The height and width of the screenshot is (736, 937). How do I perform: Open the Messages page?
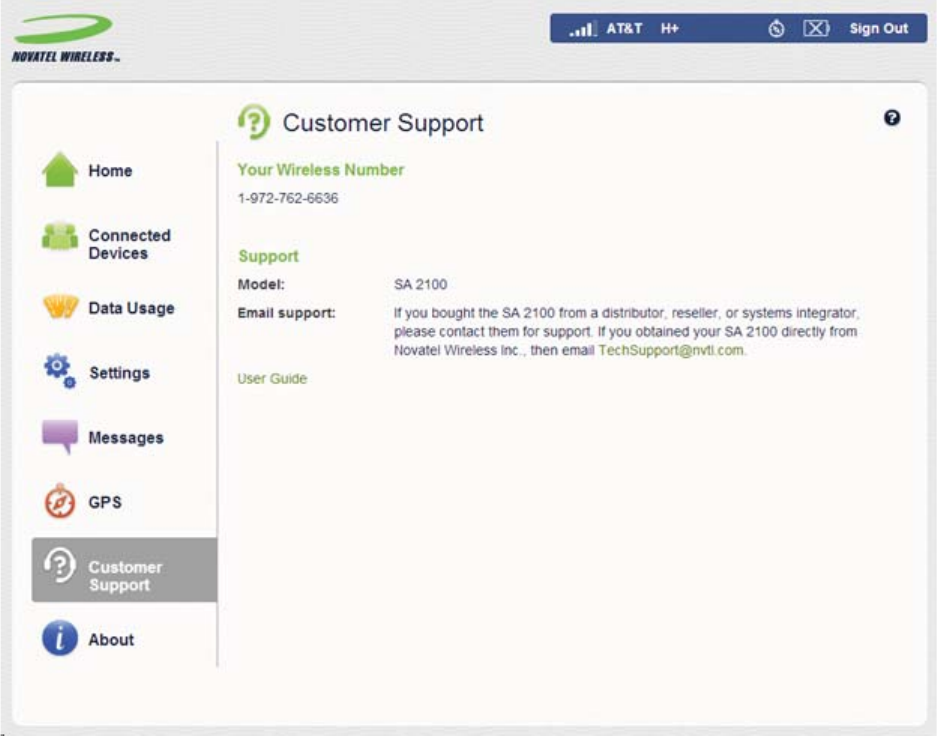pos(125,437)
